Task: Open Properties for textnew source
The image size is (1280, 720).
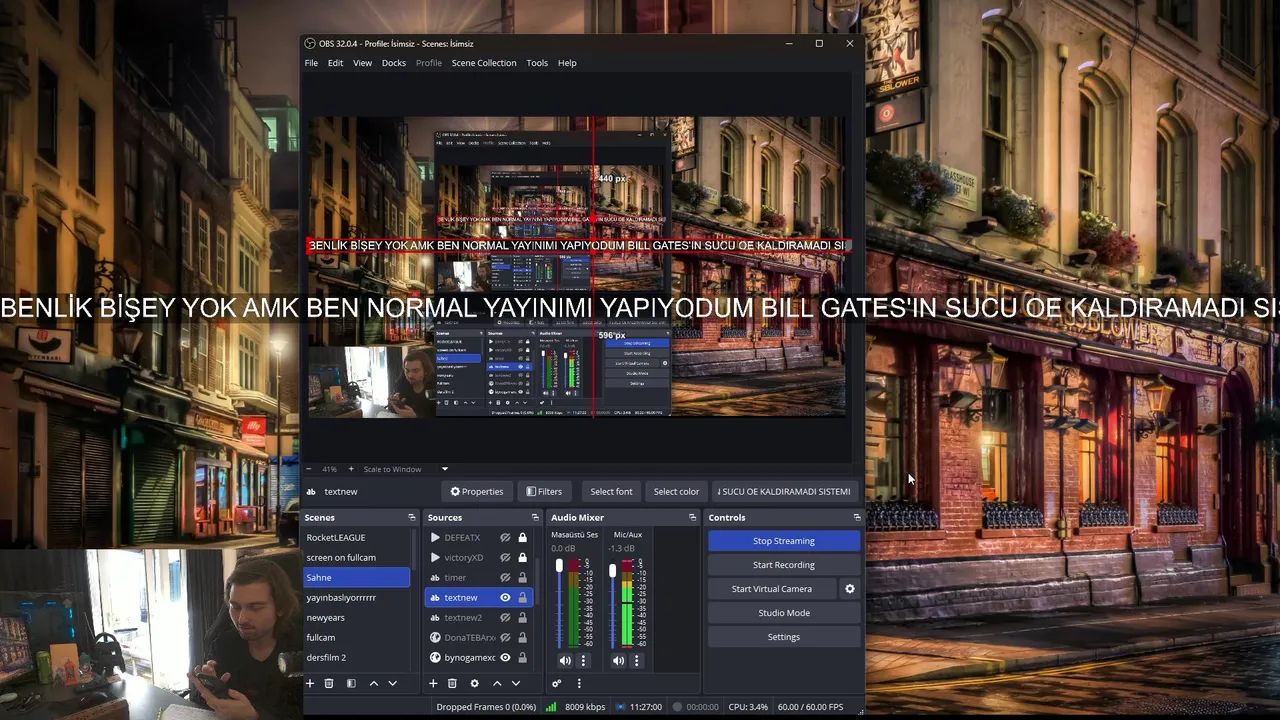Action: tap(477, 491)
